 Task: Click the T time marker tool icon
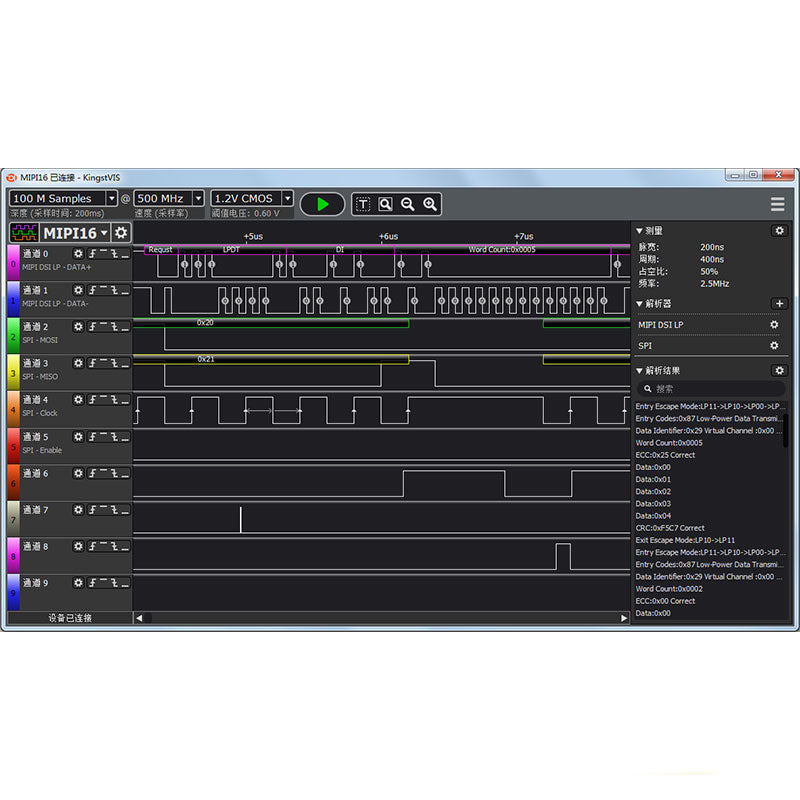[x=362, y=204]
